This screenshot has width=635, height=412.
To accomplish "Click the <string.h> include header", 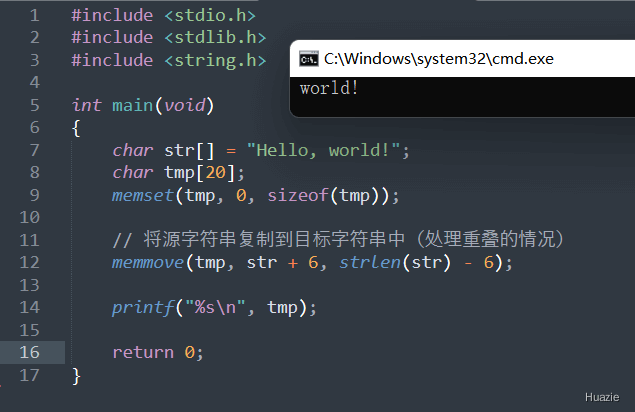I will point(215,60).
